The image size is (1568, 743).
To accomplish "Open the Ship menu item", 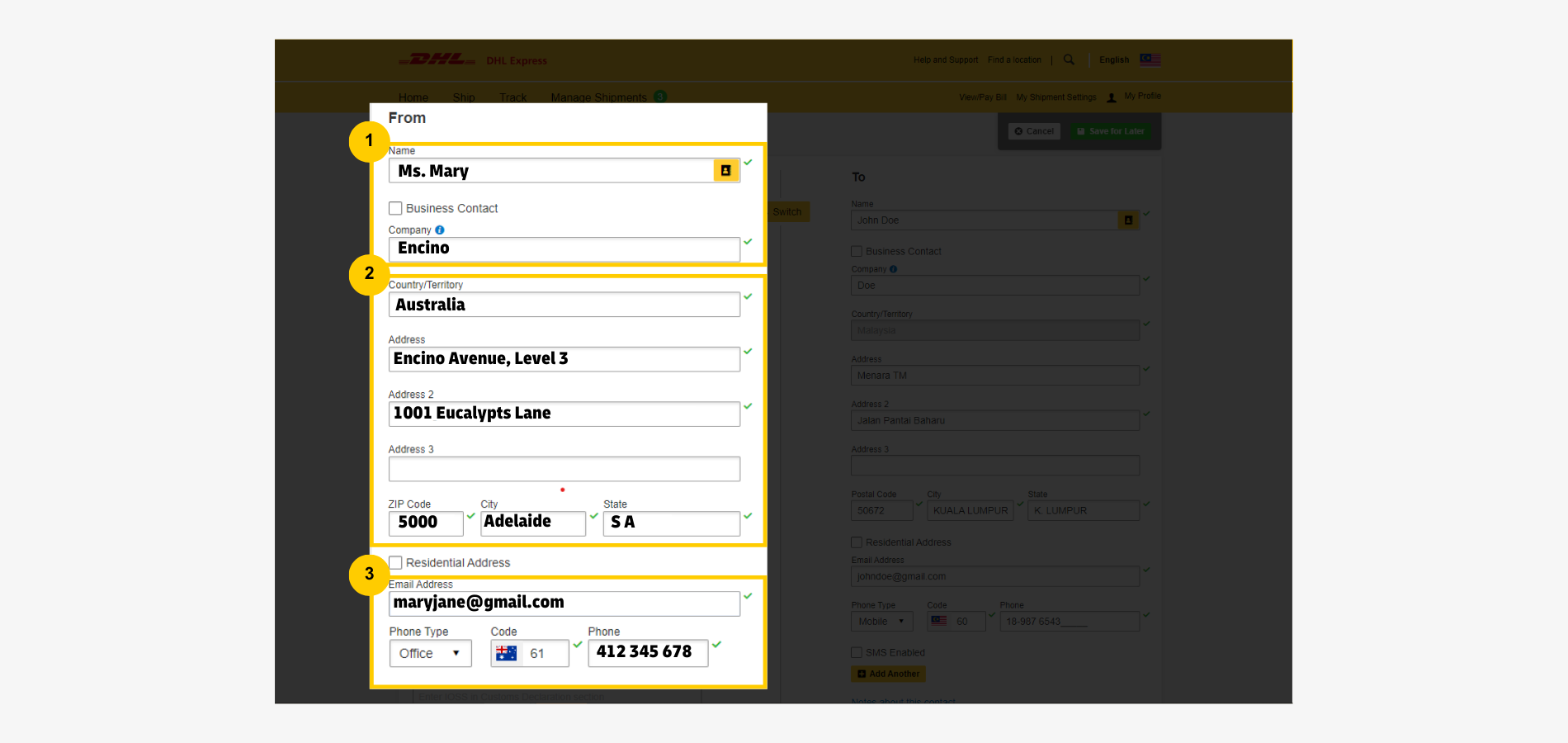I will point(464,97).
